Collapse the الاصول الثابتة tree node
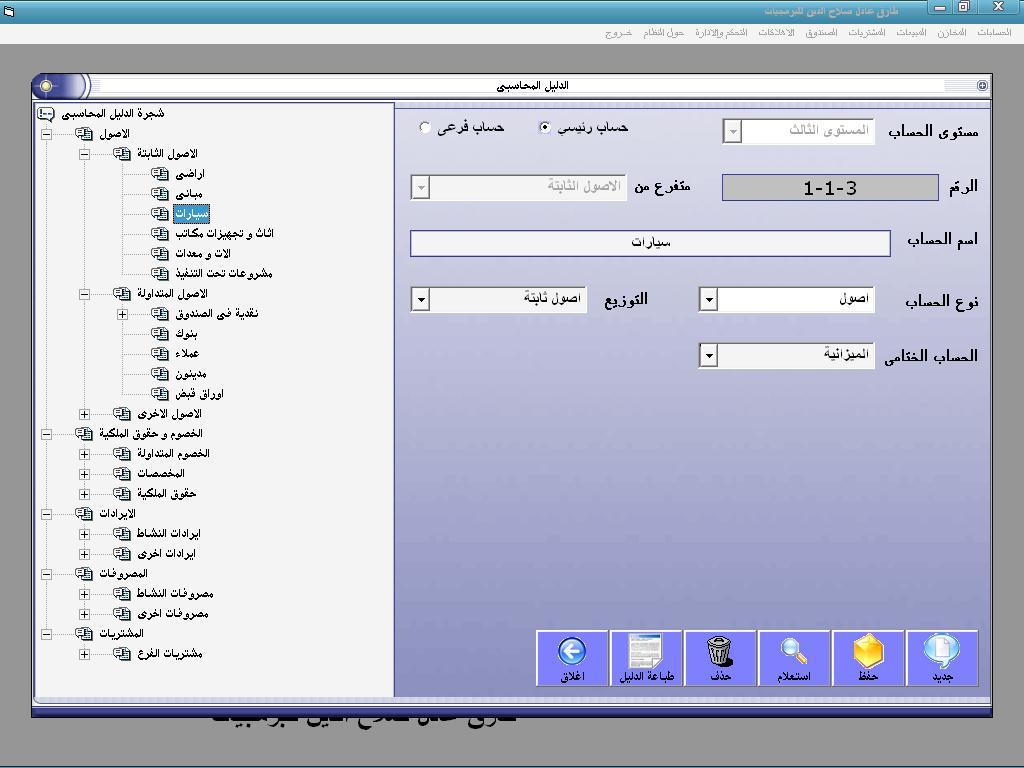 [x=84, y=154]
